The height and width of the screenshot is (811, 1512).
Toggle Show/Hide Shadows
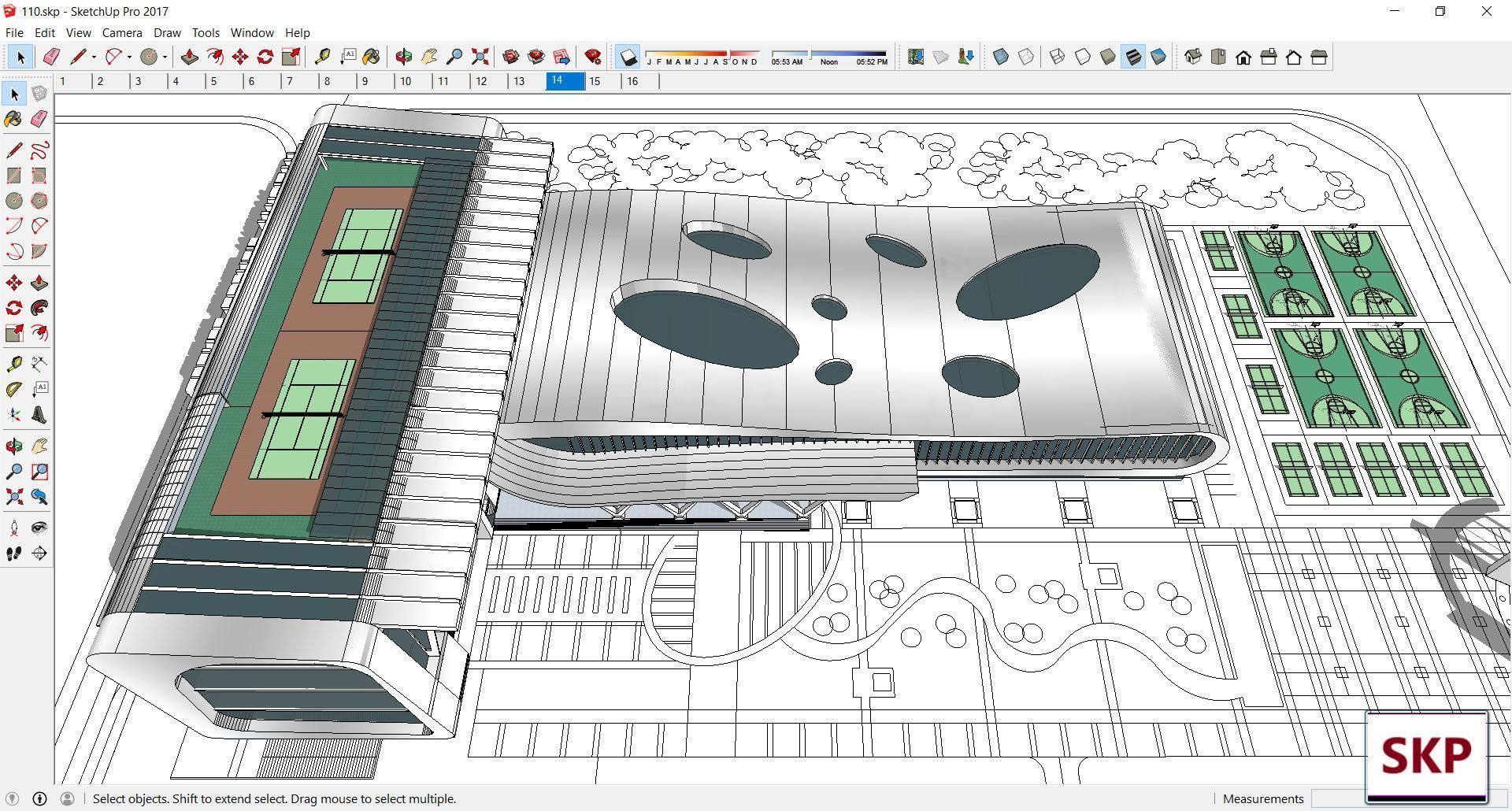tap(628, 57)
